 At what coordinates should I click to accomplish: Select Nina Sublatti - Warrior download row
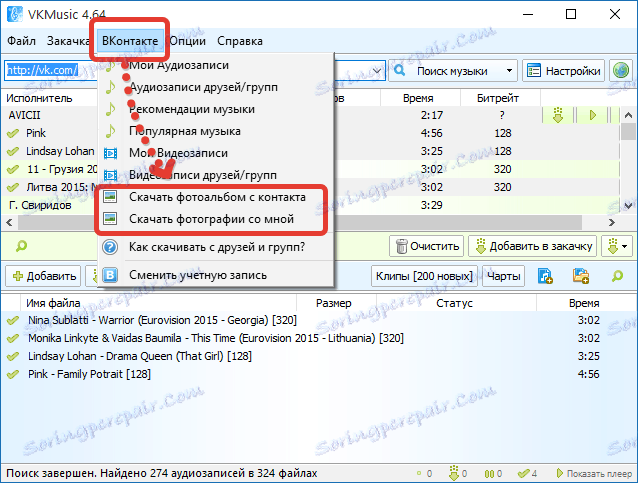click(317, 320)
